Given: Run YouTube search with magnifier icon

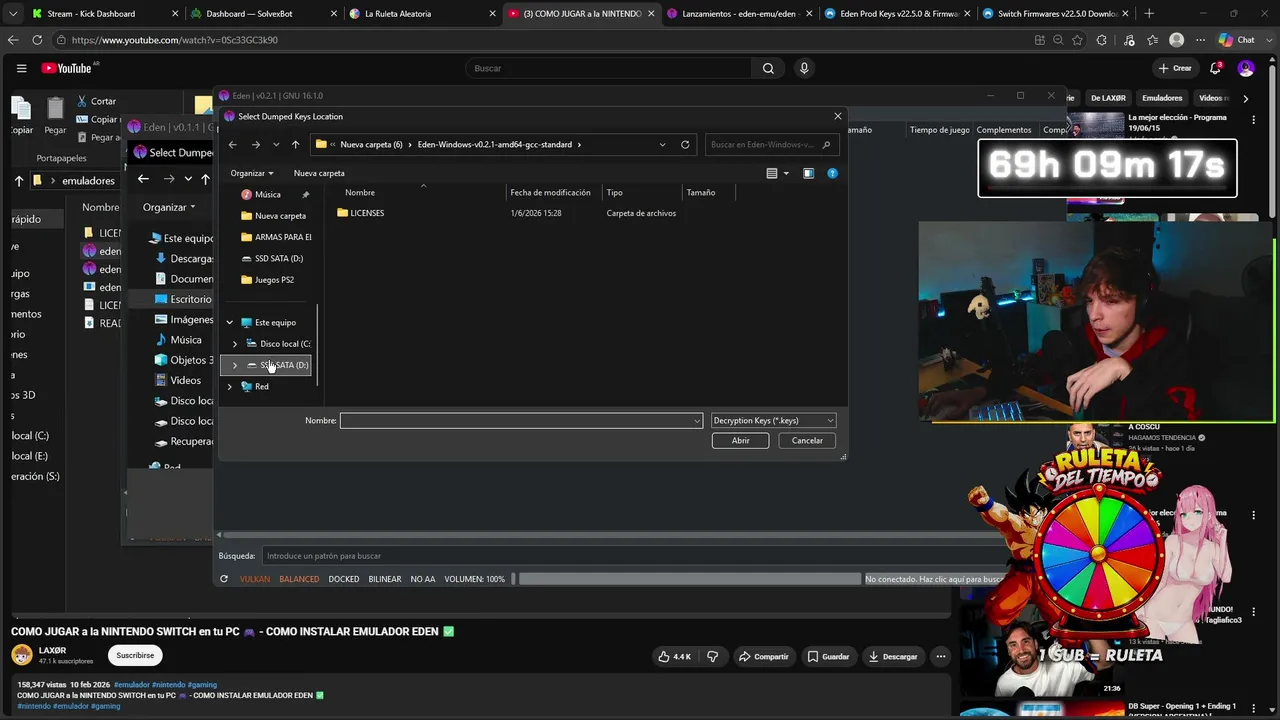Looking at the screenshot, I should [x=768, y=68].
